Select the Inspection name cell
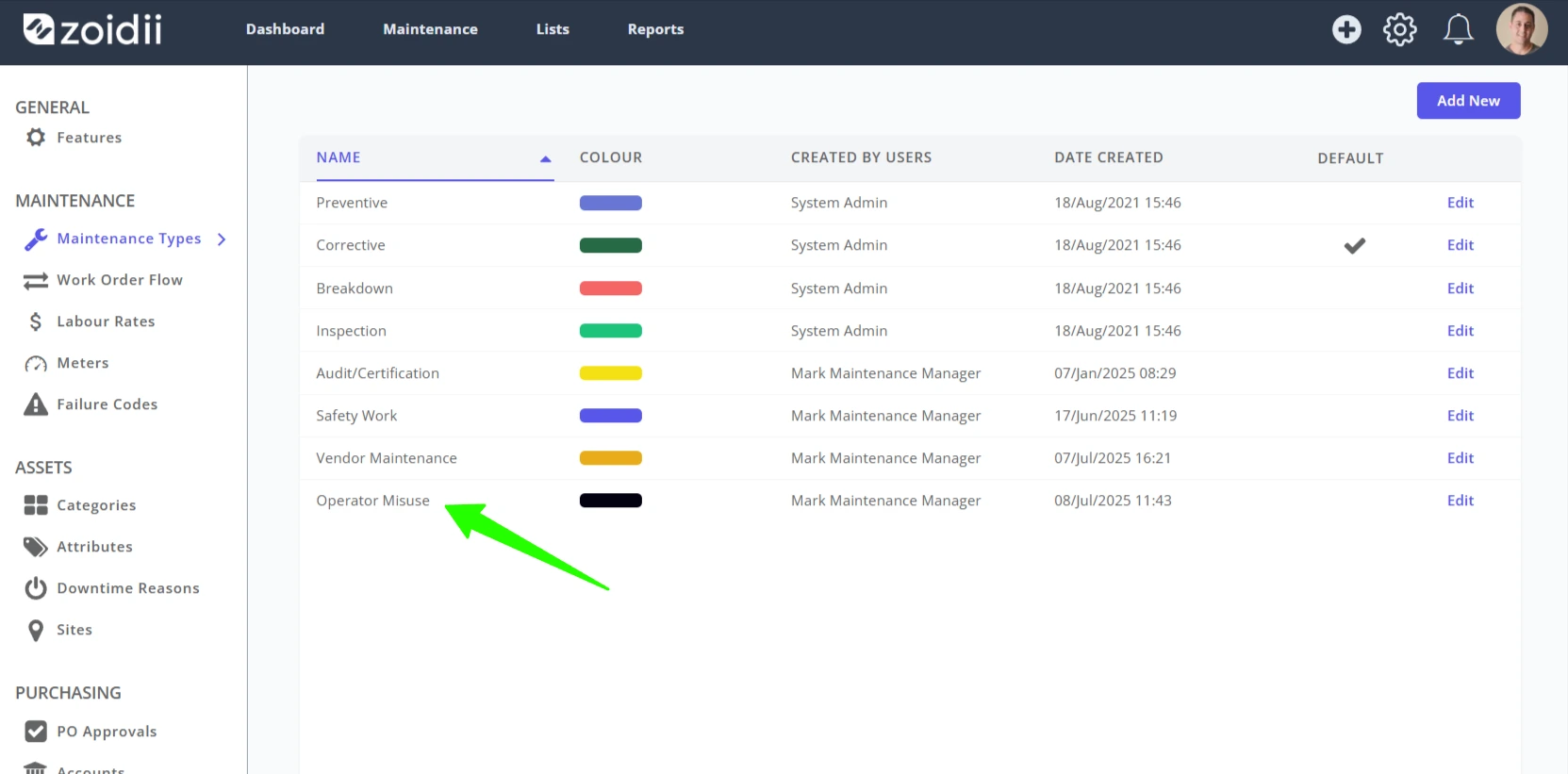This screenshot has width=1568, height=774. pyautogui.click(x=351, y=331)
